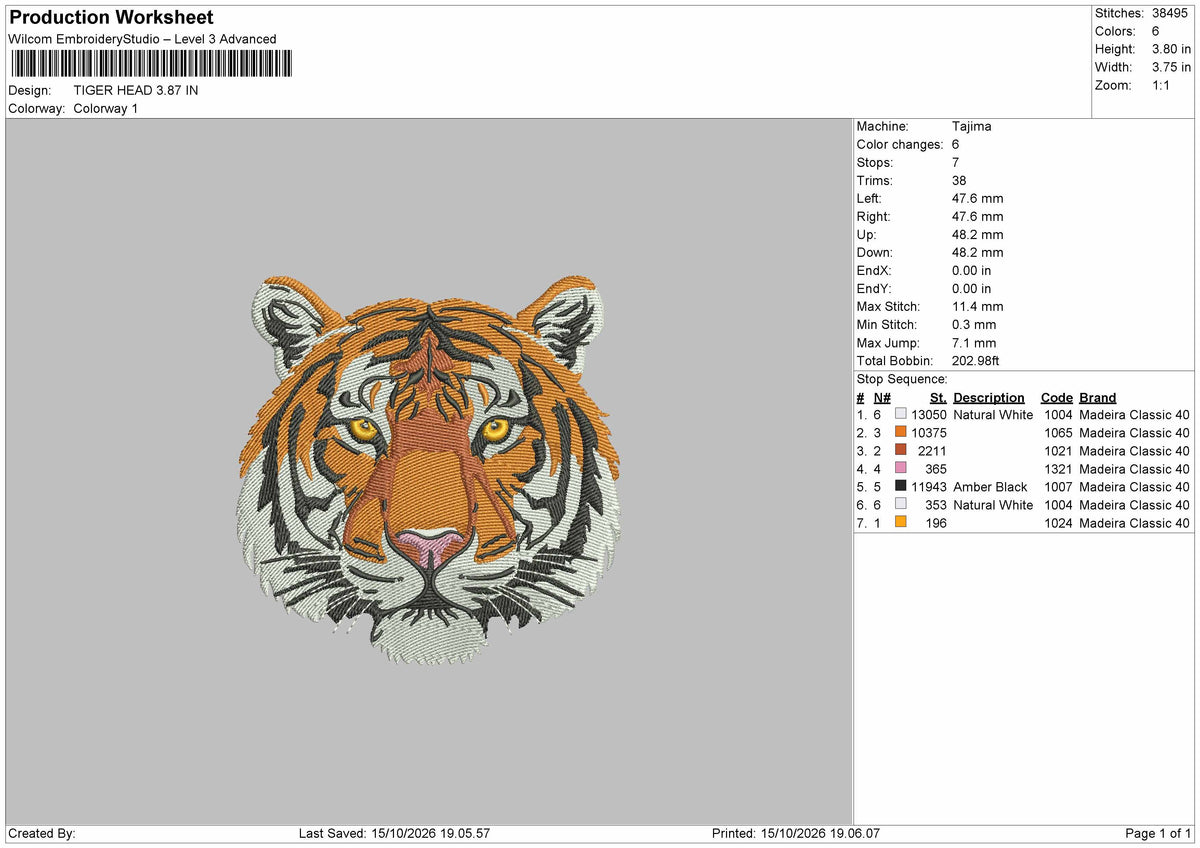Viewport: 1200px width, 848px height.
Task: Click 'Wilcom EmbroideryStudio – Level 3 Advanced' text
Action: (x=142, y=39)
